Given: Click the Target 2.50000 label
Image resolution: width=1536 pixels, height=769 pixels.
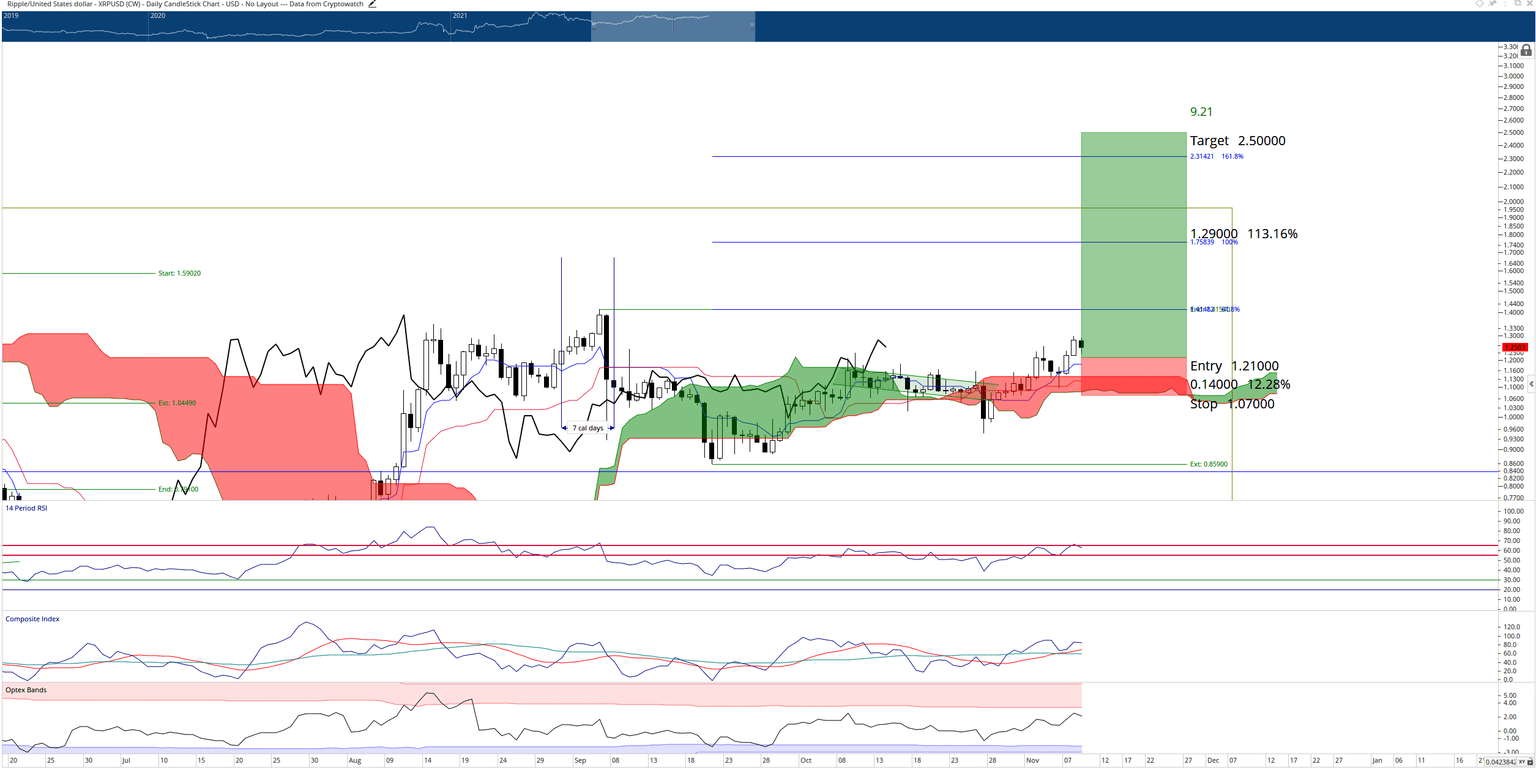Looking at the screenshot, I should (x=1238, y=141).
